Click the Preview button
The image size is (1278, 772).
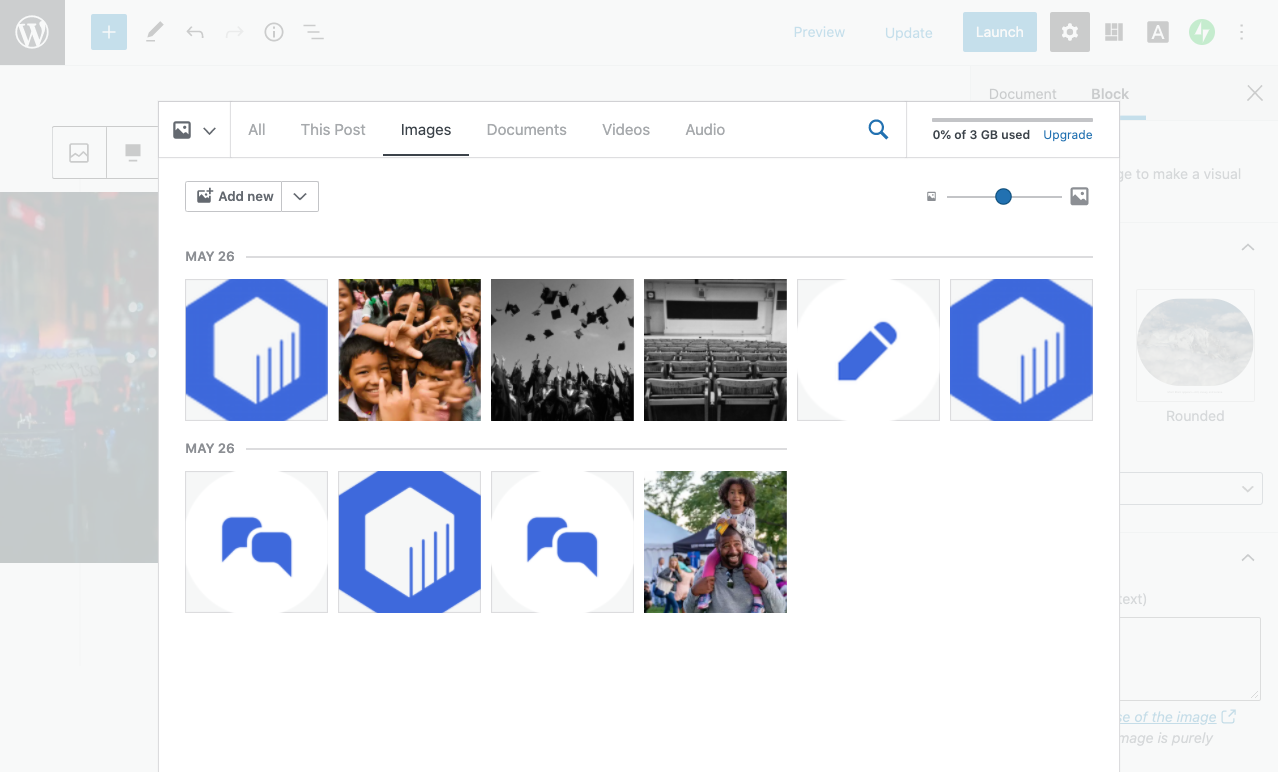coord(819,32)
